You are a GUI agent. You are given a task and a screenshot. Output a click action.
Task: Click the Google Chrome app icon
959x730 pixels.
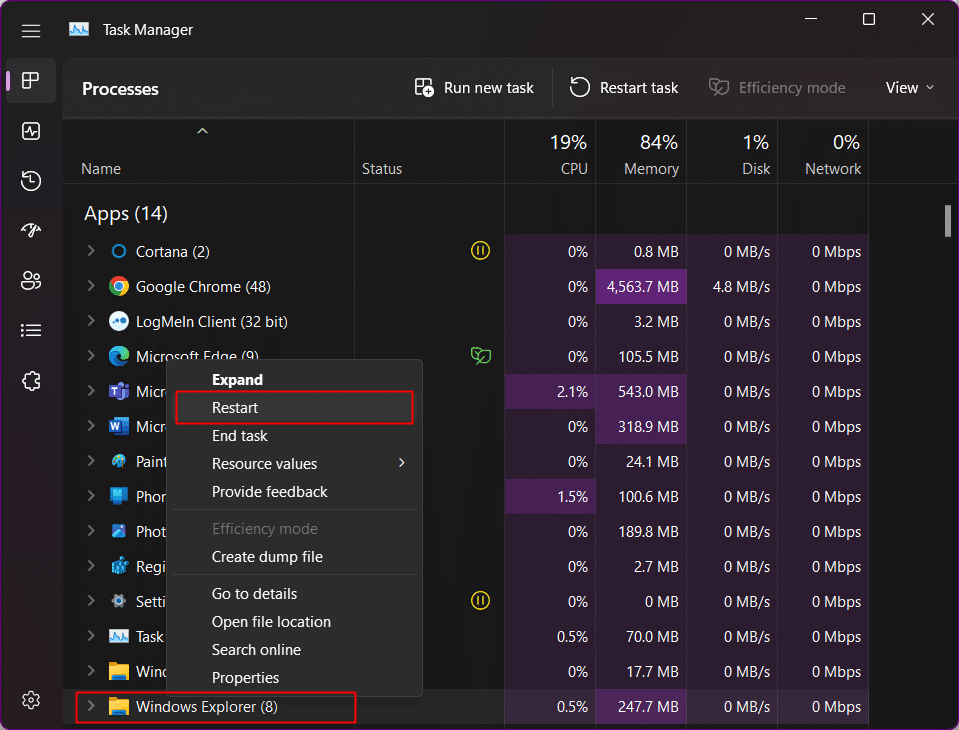coord(119,286)
